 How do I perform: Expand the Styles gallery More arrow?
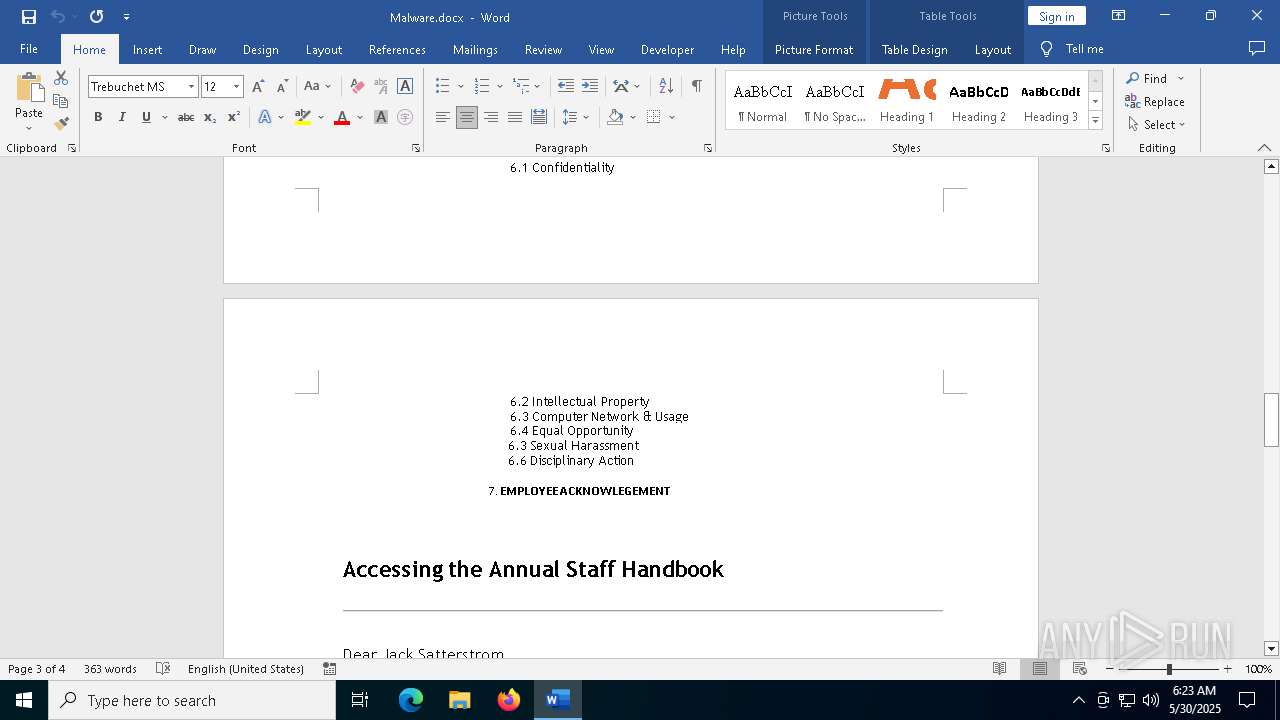point(1095,121)
